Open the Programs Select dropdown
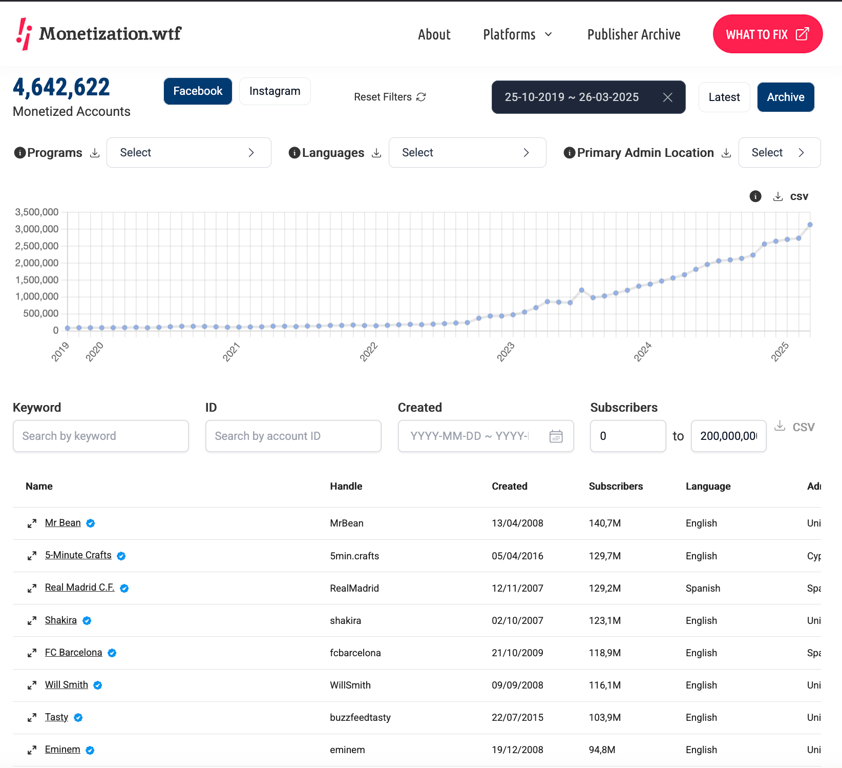 coord(188,153)
